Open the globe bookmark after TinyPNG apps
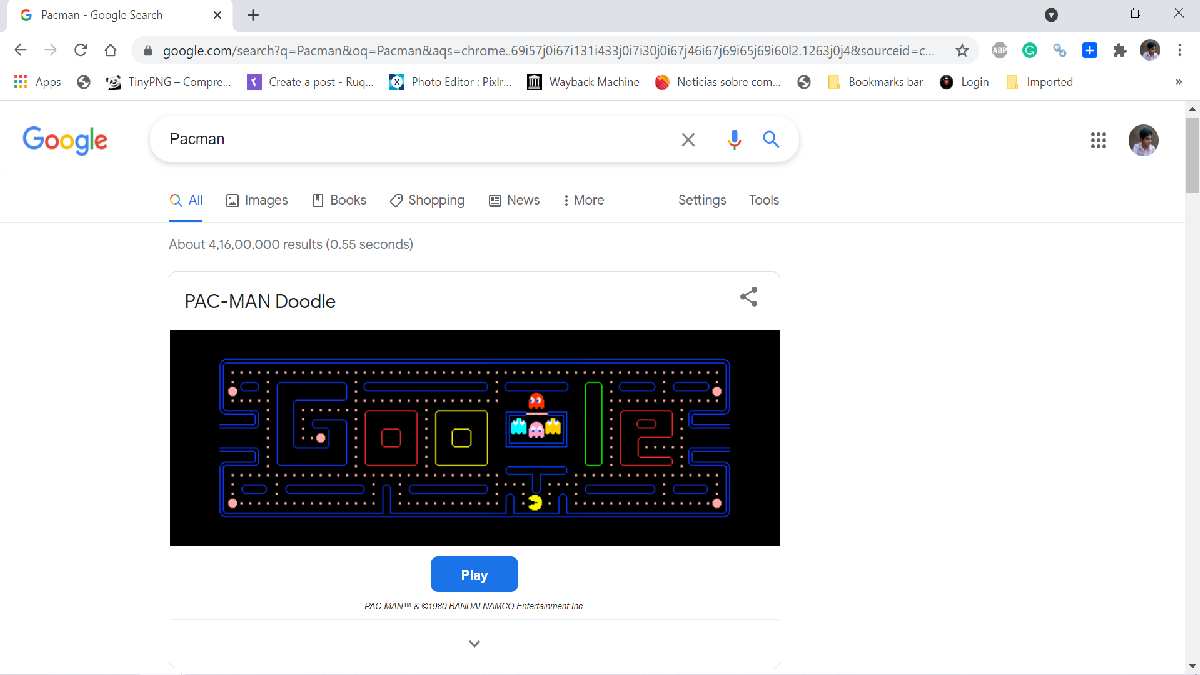The image size is (1200, 675). tap(84, 82)
